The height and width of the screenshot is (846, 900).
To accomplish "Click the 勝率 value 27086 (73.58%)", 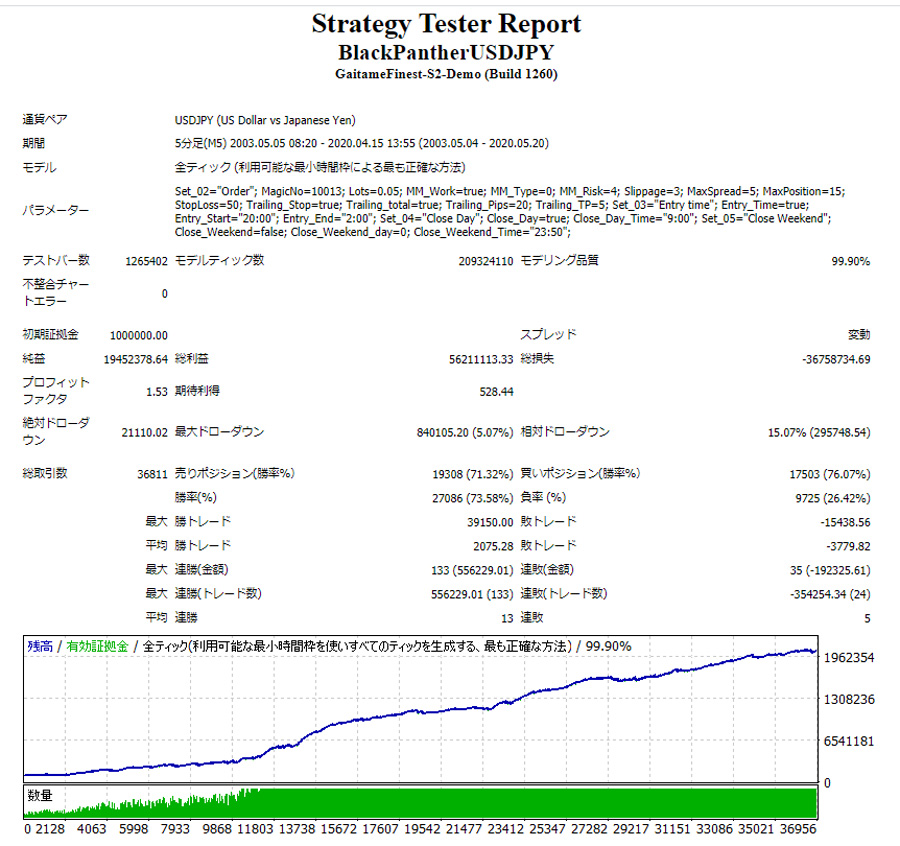I will 473,498.
